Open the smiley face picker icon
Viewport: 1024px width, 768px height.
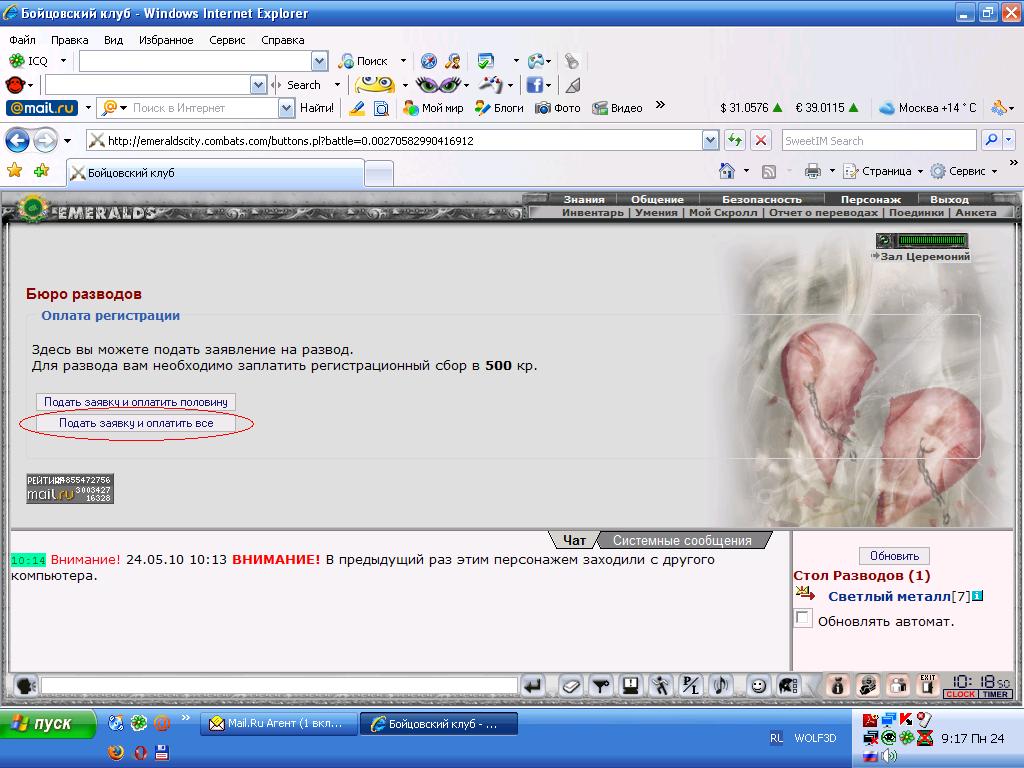click(758, 686)
